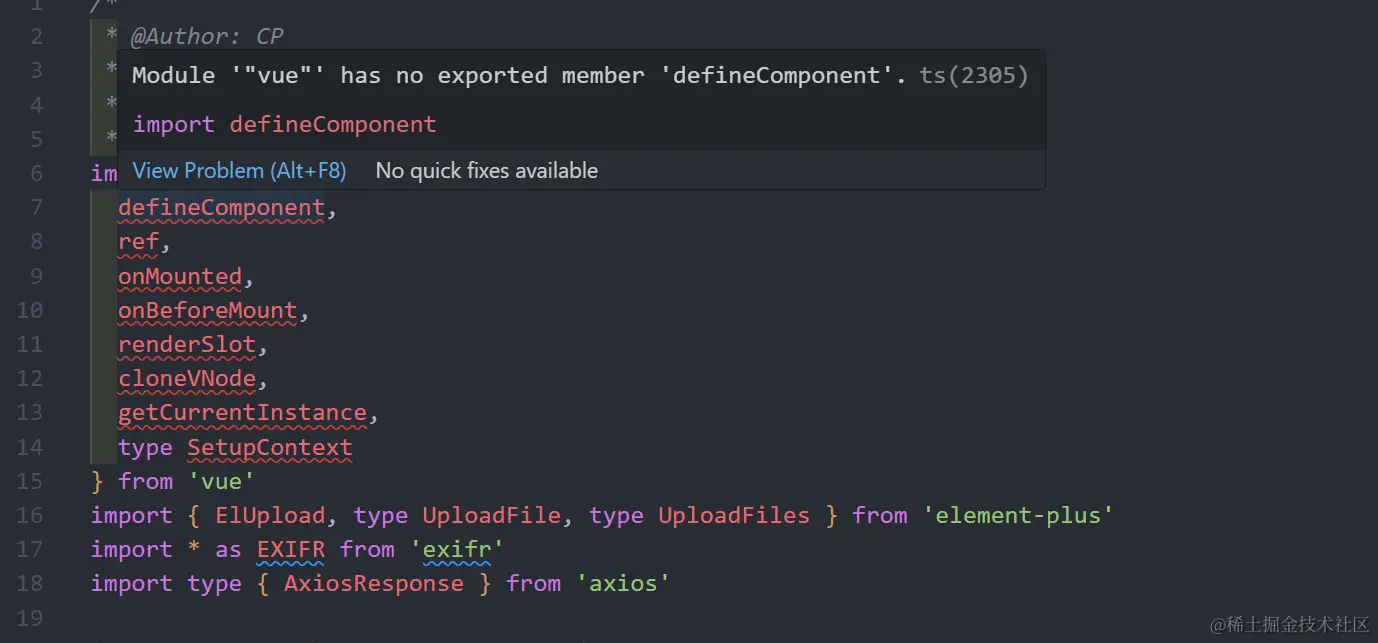The height and width of the screenshot is (643, 1378).
Task: Click the AxiosResponse type on line 18
Action: coord(373,584)
